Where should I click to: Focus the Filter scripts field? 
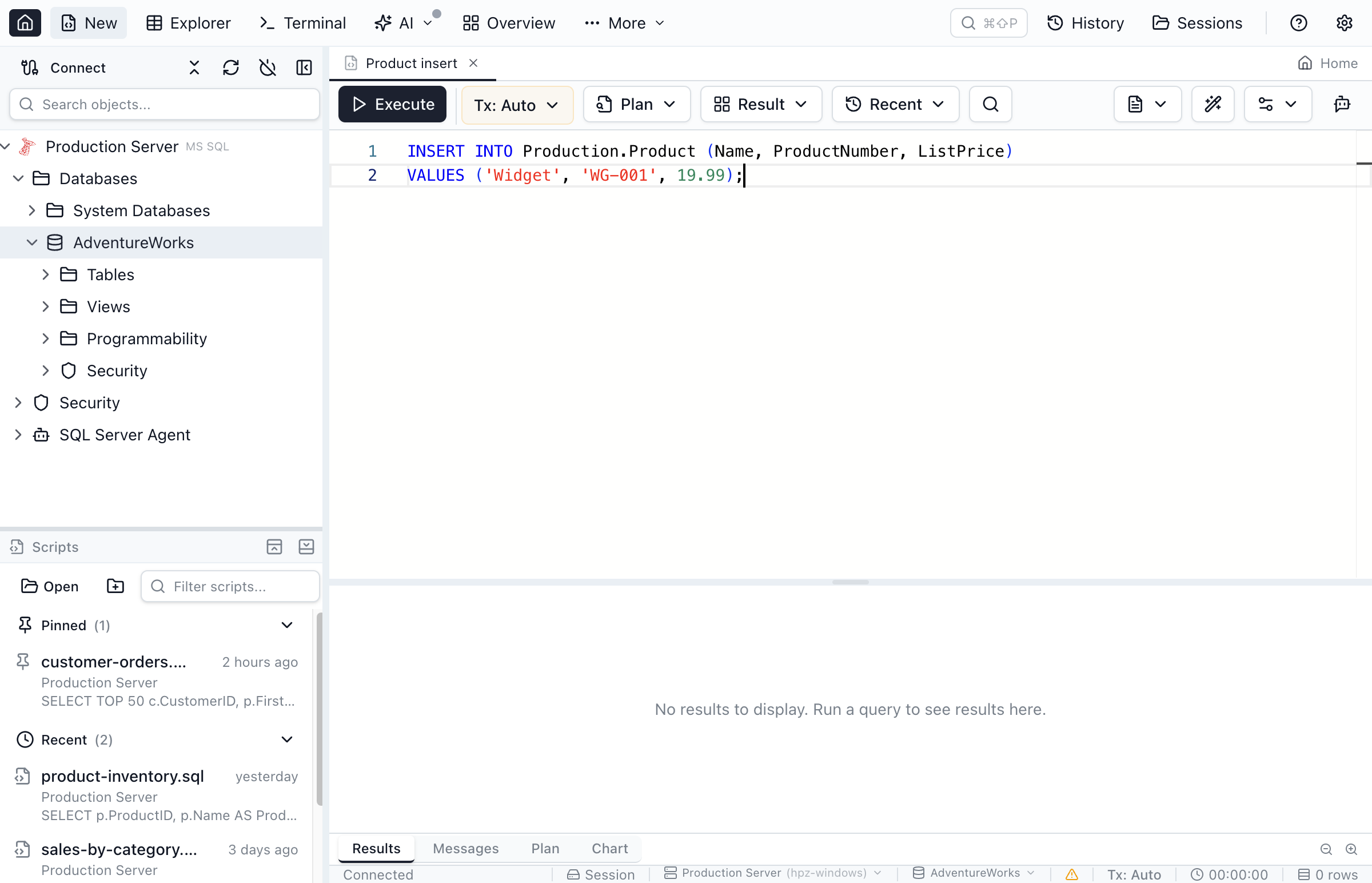click(230, 587)
